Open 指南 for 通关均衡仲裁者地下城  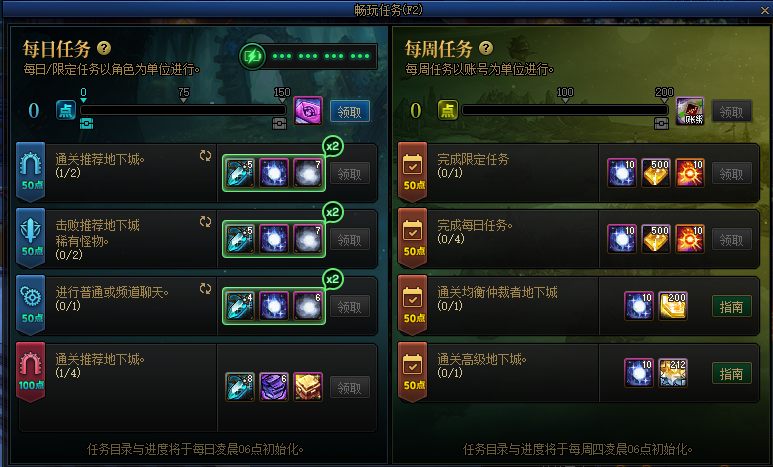tap(732, 307)
